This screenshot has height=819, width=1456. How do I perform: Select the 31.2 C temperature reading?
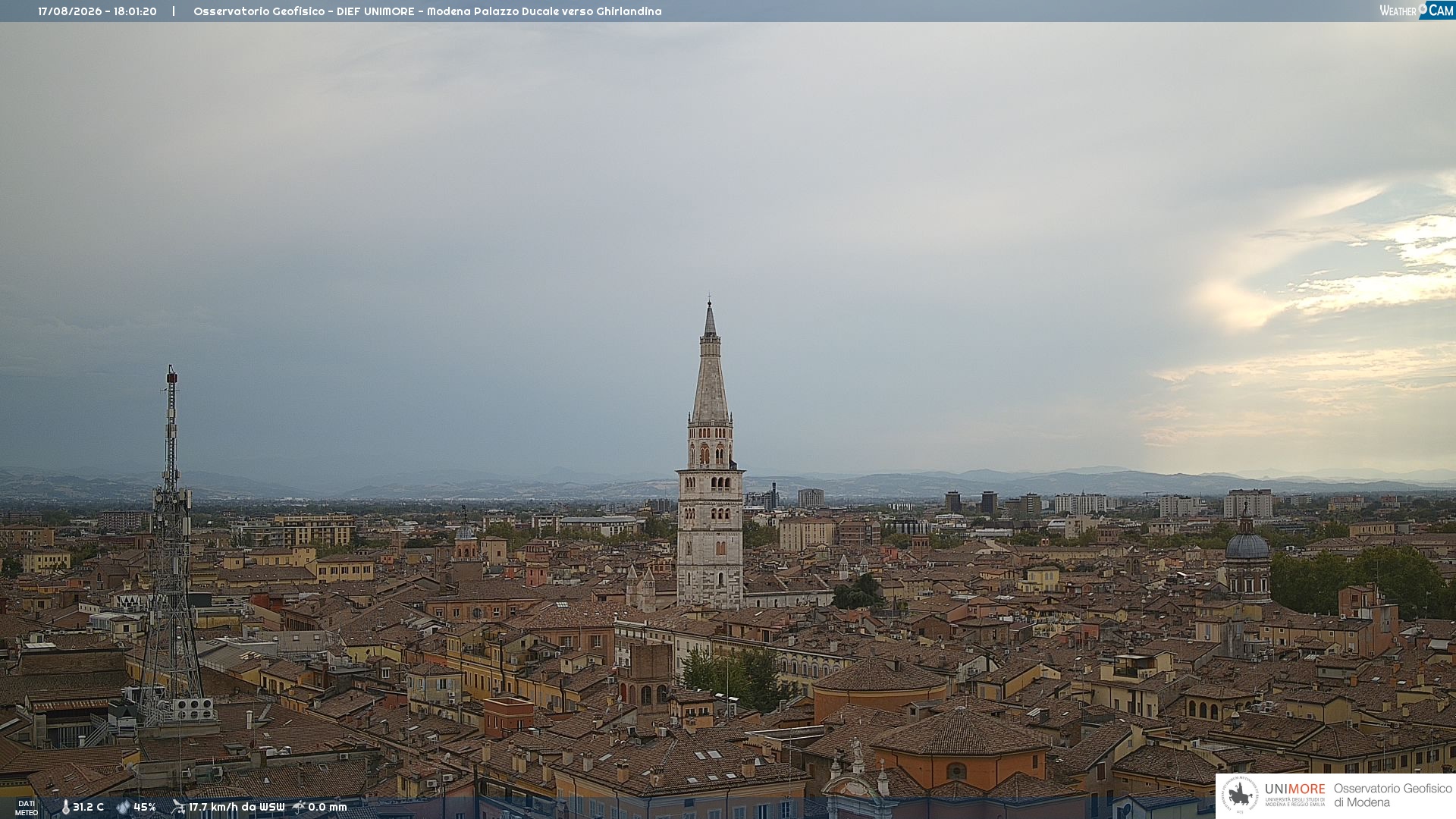(x=88, y=807)
